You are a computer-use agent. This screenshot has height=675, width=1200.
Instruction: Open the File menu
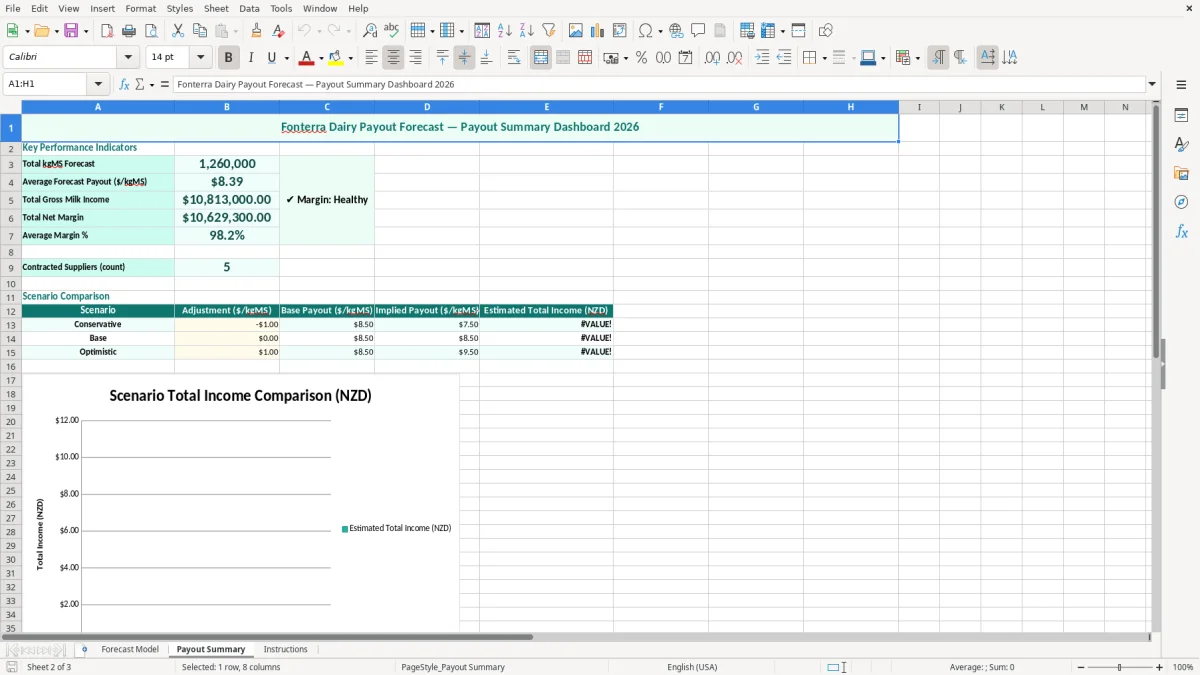coord(13,8)
